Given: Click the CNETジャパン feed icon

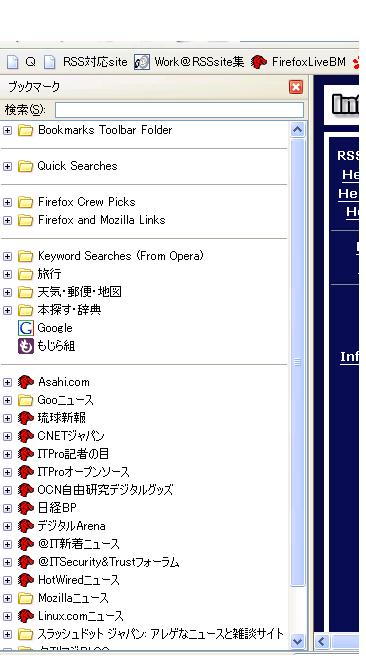Looking at the screenshot, I should click(25, 436).
